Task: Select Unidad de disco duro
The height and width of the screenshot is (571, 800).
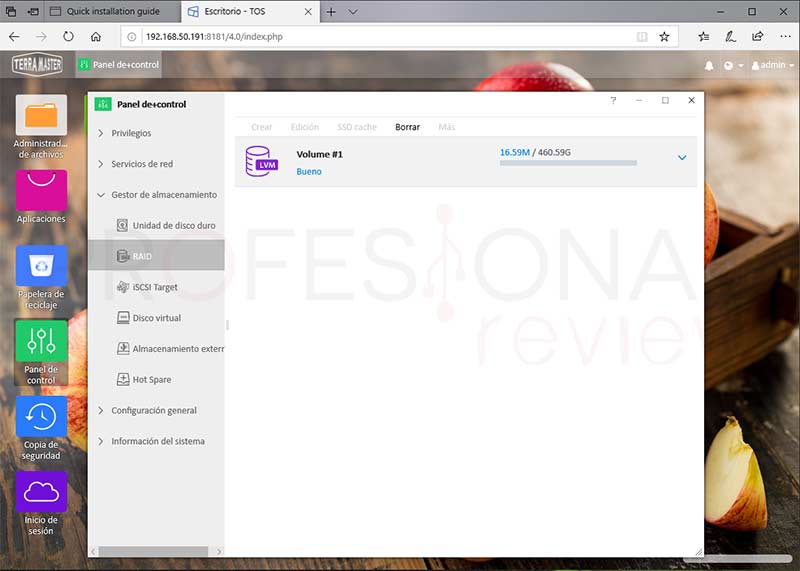Action: click(166, 226)
